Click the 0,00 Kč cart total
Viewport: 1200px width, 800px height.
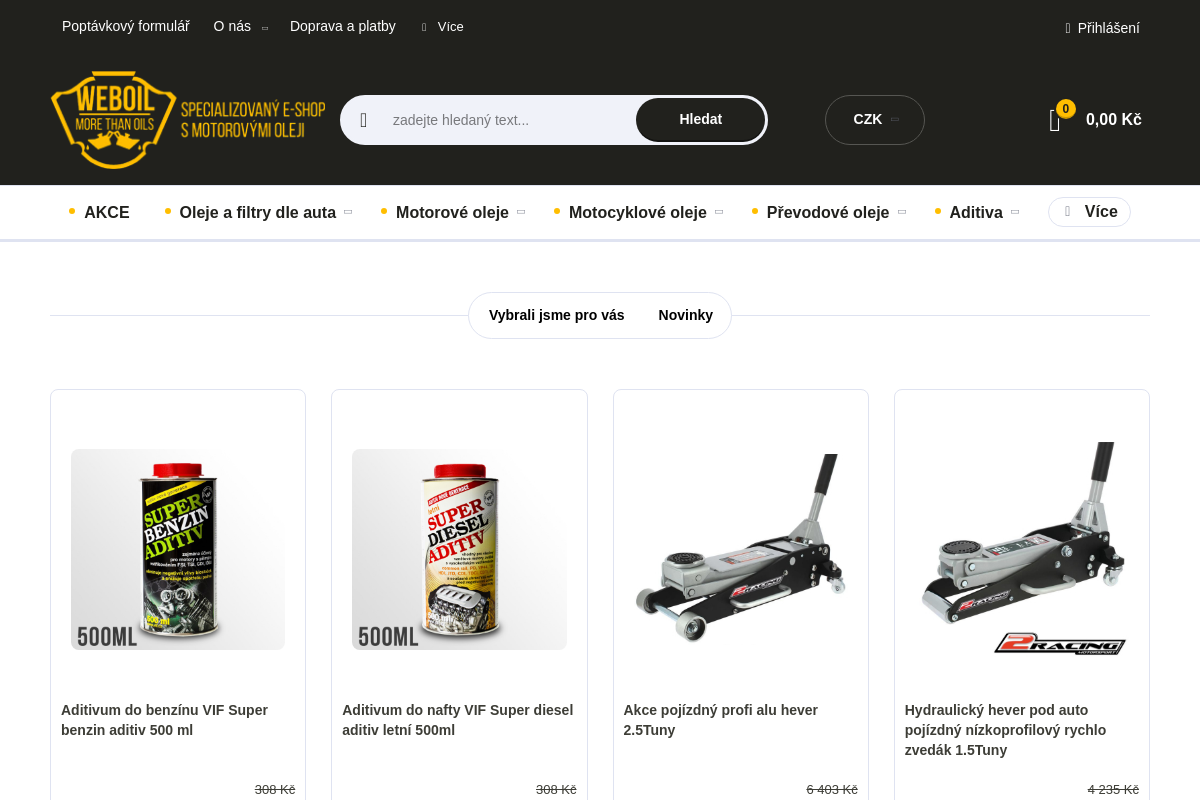pos(1114,120)
